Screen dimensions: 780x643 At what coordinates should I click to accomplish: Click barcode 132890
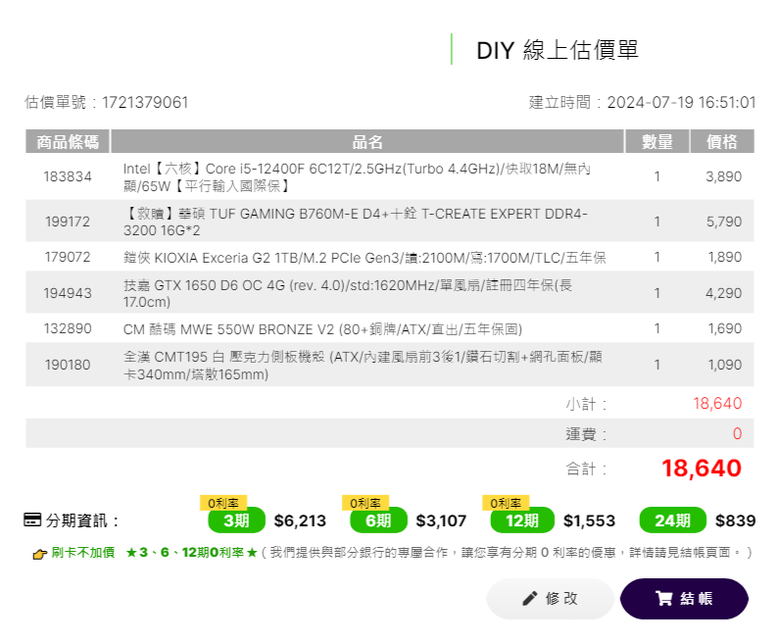(x=68, y=328)
